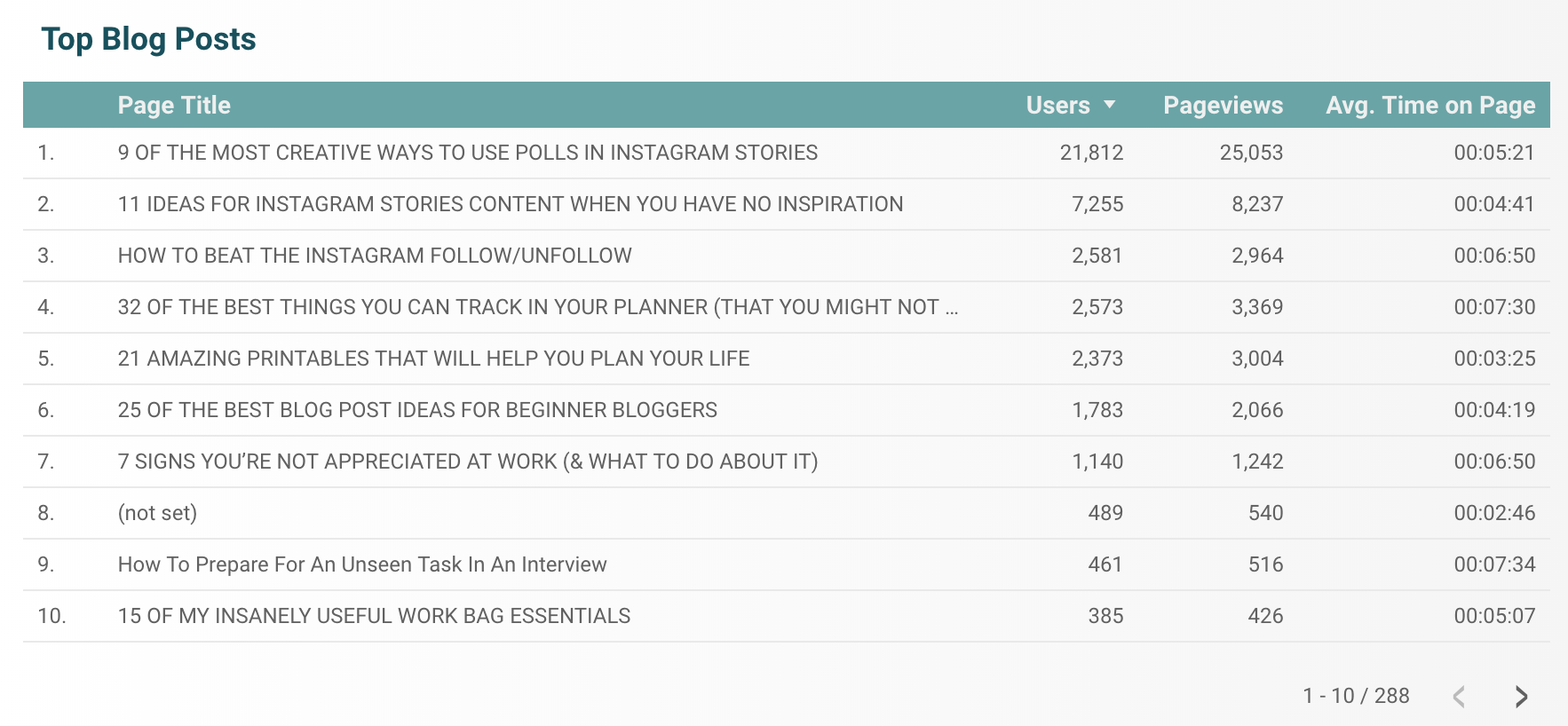Viewport: 1568px width, 726px height.
Task: Click the 21 Amazing Printables post row
Action: (787, 359)
